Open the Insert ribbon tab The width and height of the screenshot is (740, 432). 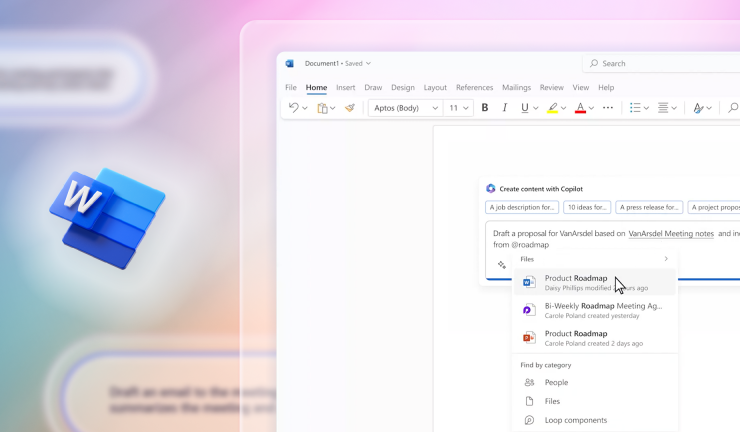[x=345, y=88]
